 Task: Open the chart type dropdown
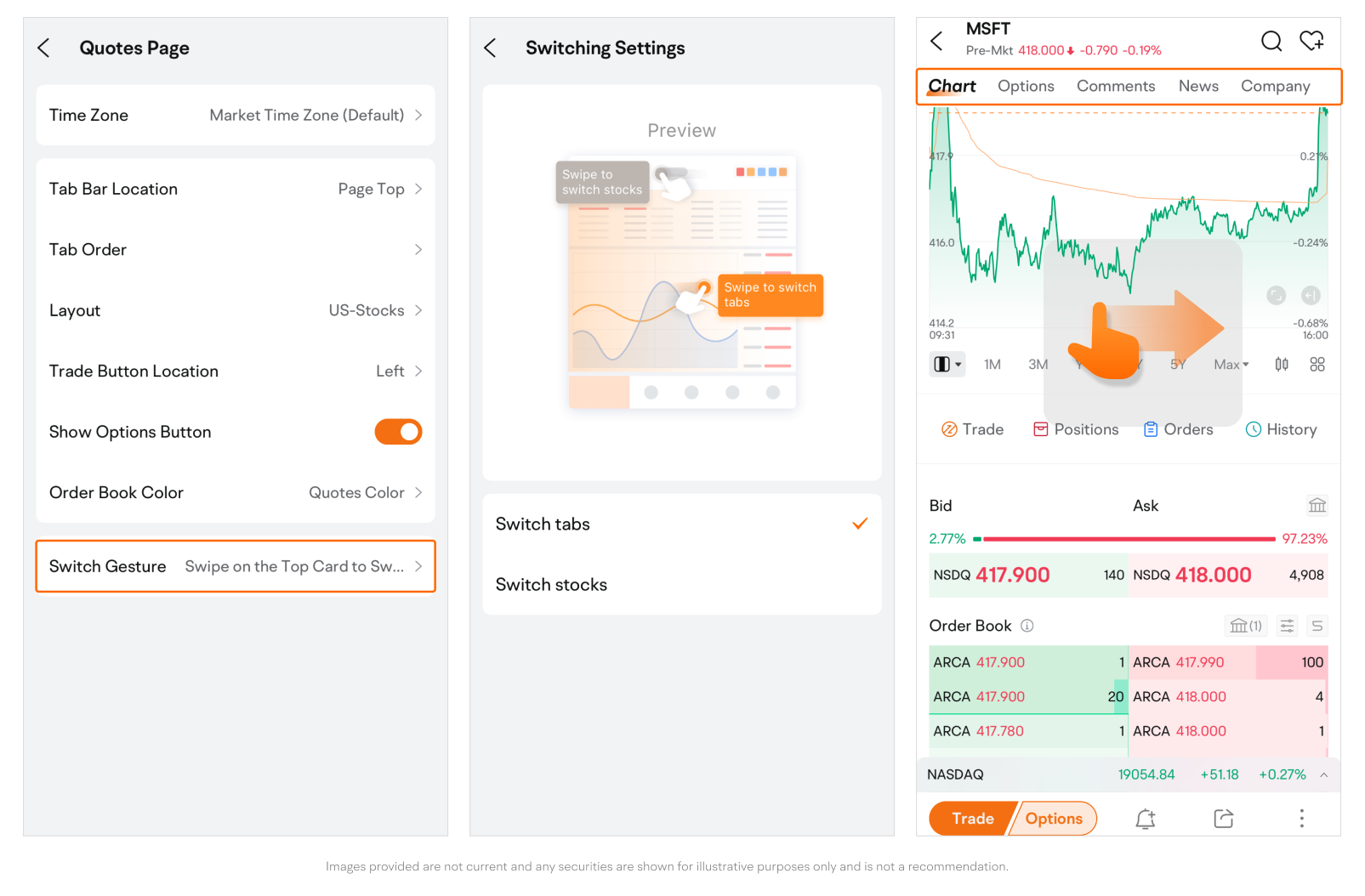click(x=947, y=365)
